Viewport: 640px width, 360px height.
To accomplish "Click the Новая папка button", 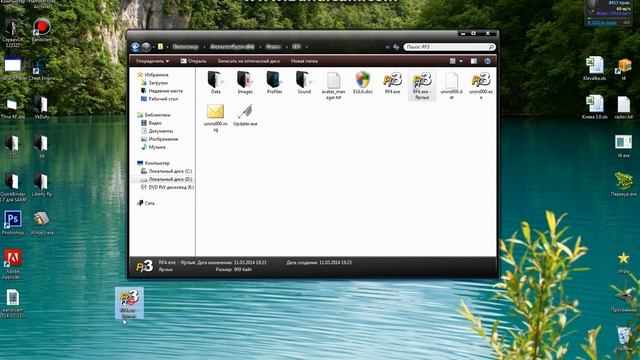I will [304, 61].
